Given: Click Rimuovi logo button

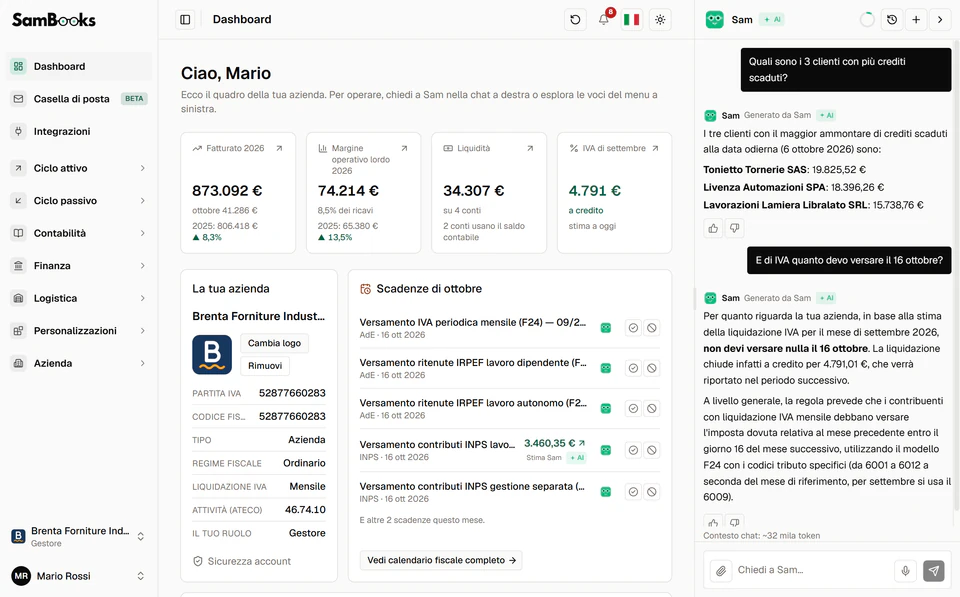Looking at the screenshot, I should [265, 366].
